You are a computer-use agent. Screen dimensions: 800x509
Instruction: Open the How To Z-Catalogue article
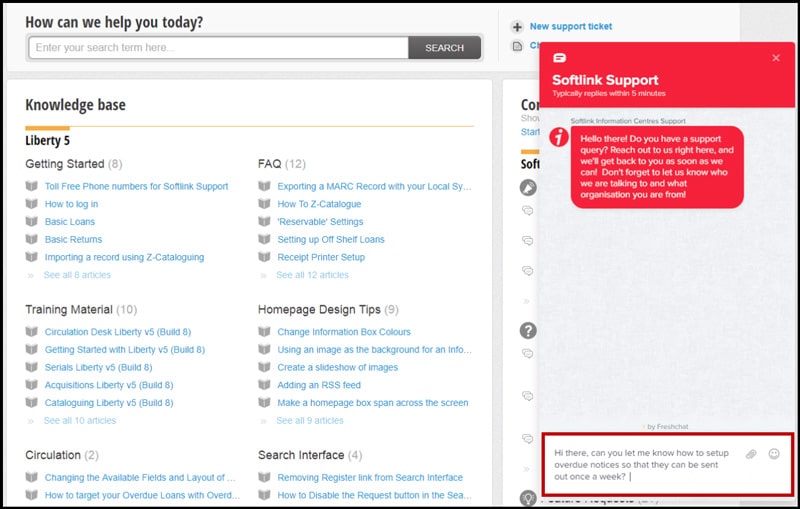tap(319, 204)
